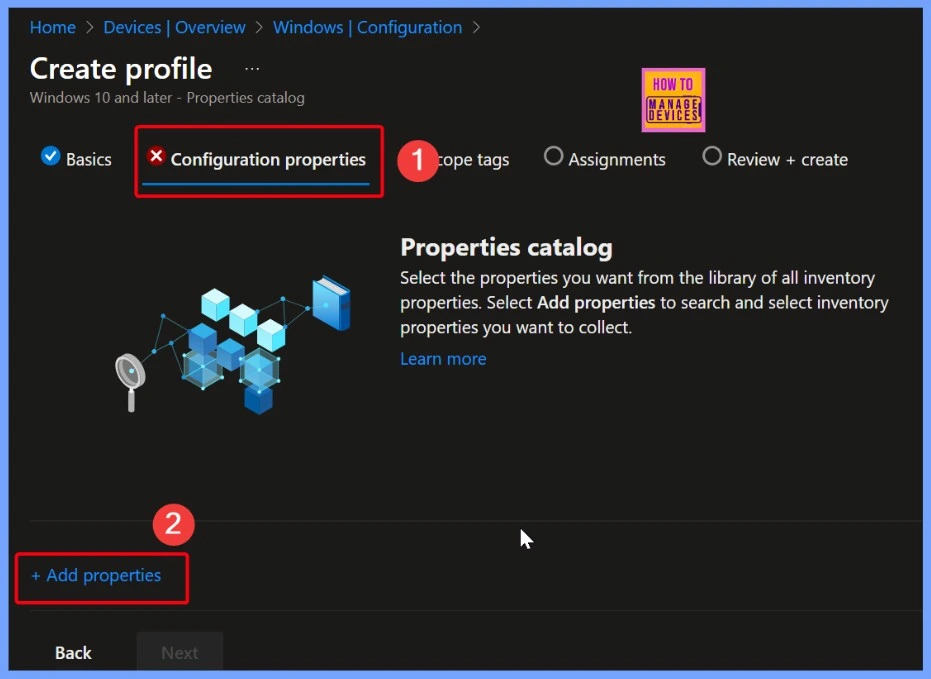This screenshot has width=931, height=679.
Task: Click the Properties catalog illustration
Action: coord(233,344)
